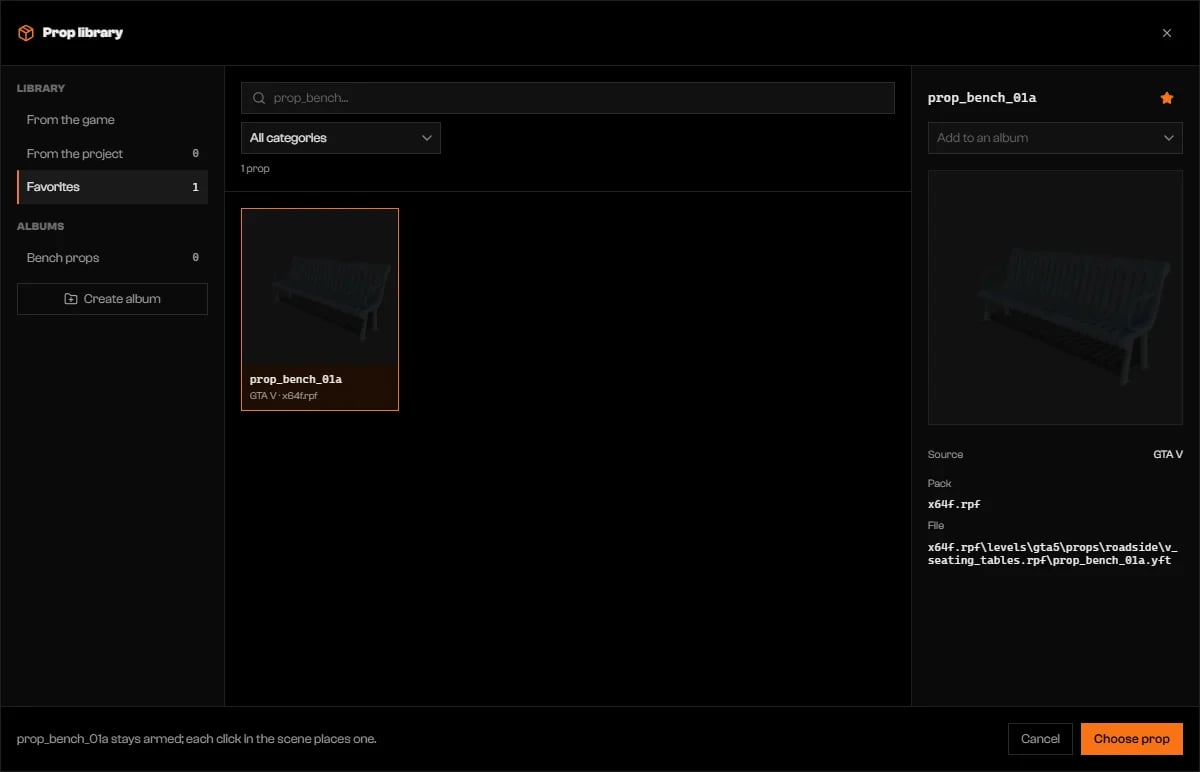Click the "stays armed" status message
This screenshot has height=772, width=1200.
pos(197,739)
